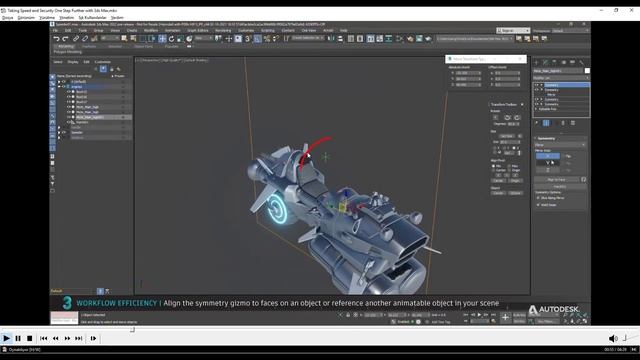Open mirror type dropdown in Symmetry rollout
640x360 pixels.
pos(560,145)
